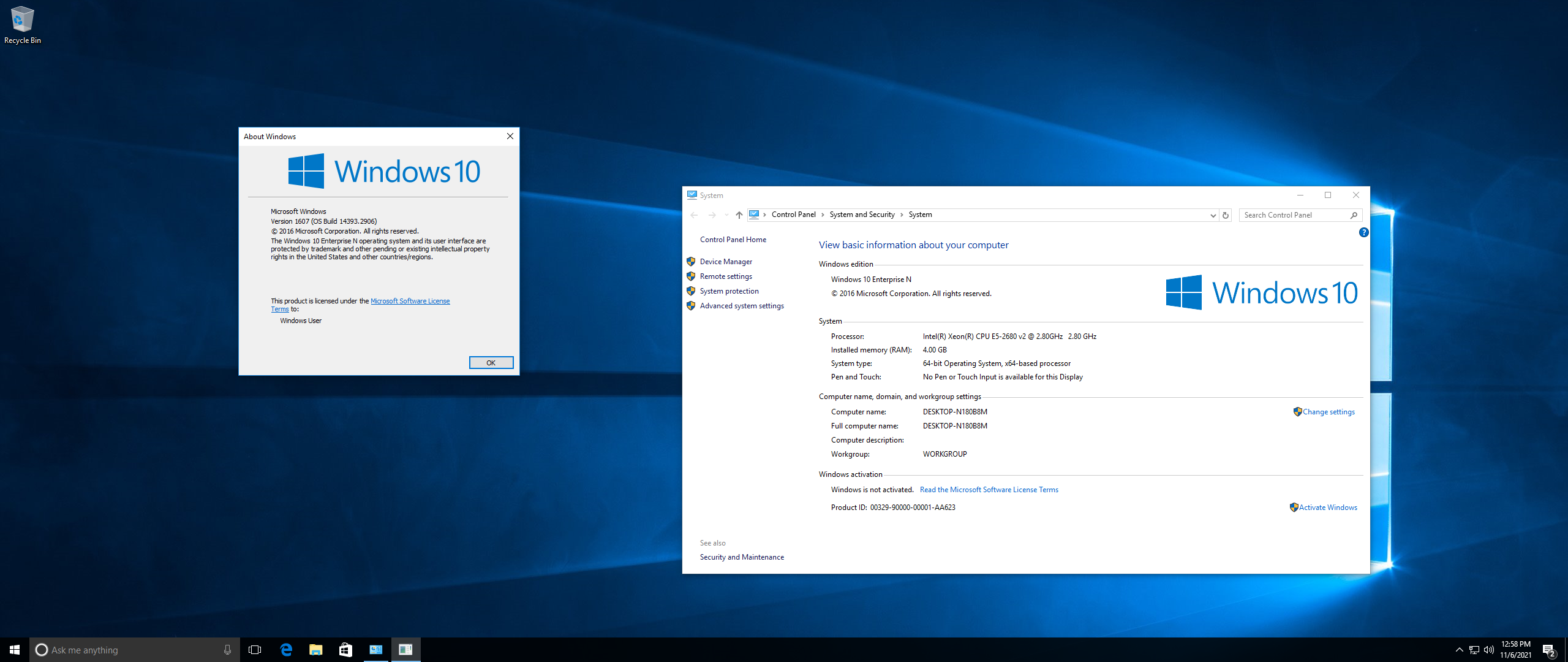Open the network status tray icon
Screen dimensions: 1568x662
point(1474,650)
